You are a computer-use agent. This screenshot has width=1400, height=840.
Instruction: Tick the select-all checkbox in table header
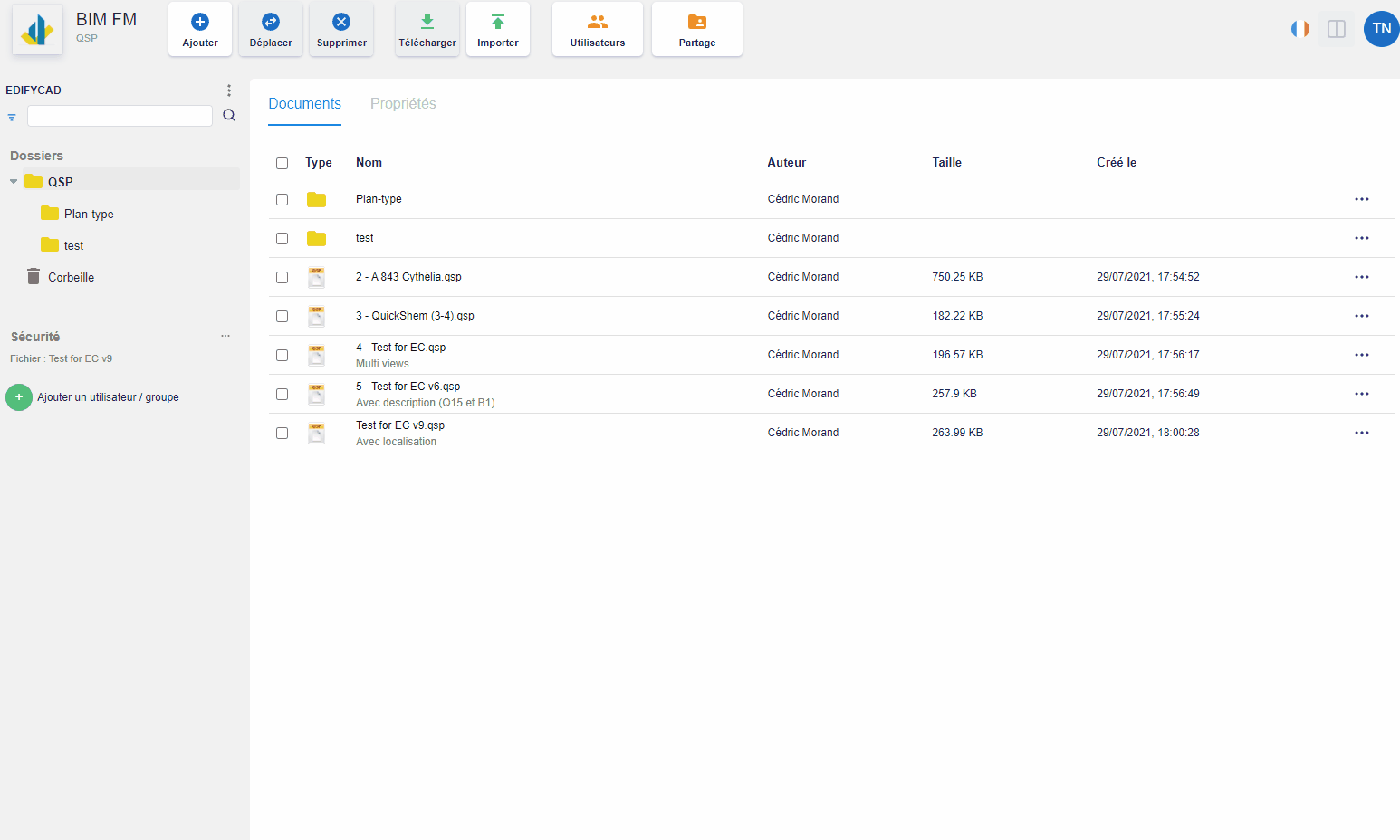point(283,164)
